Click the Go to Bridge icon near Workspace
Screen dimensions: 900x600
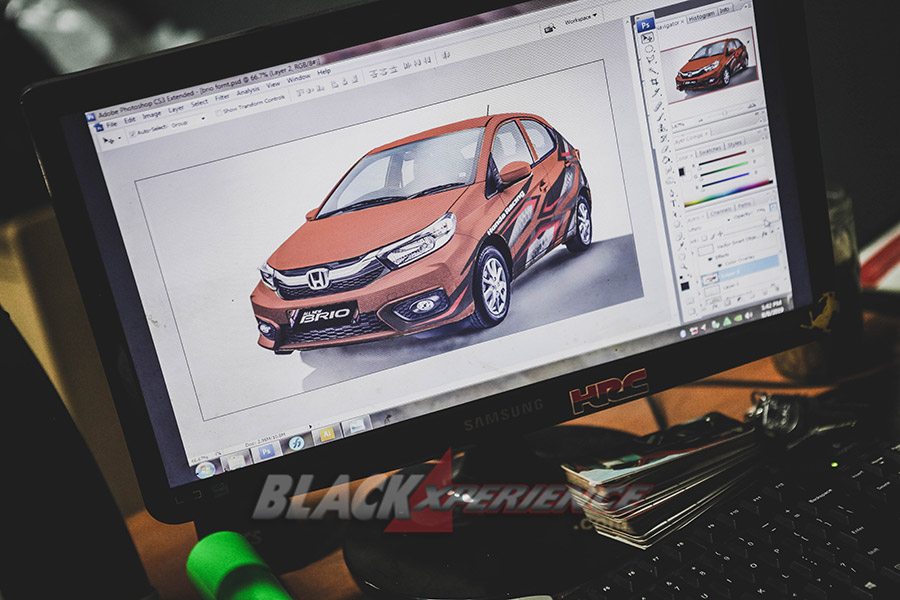point(550,29)
